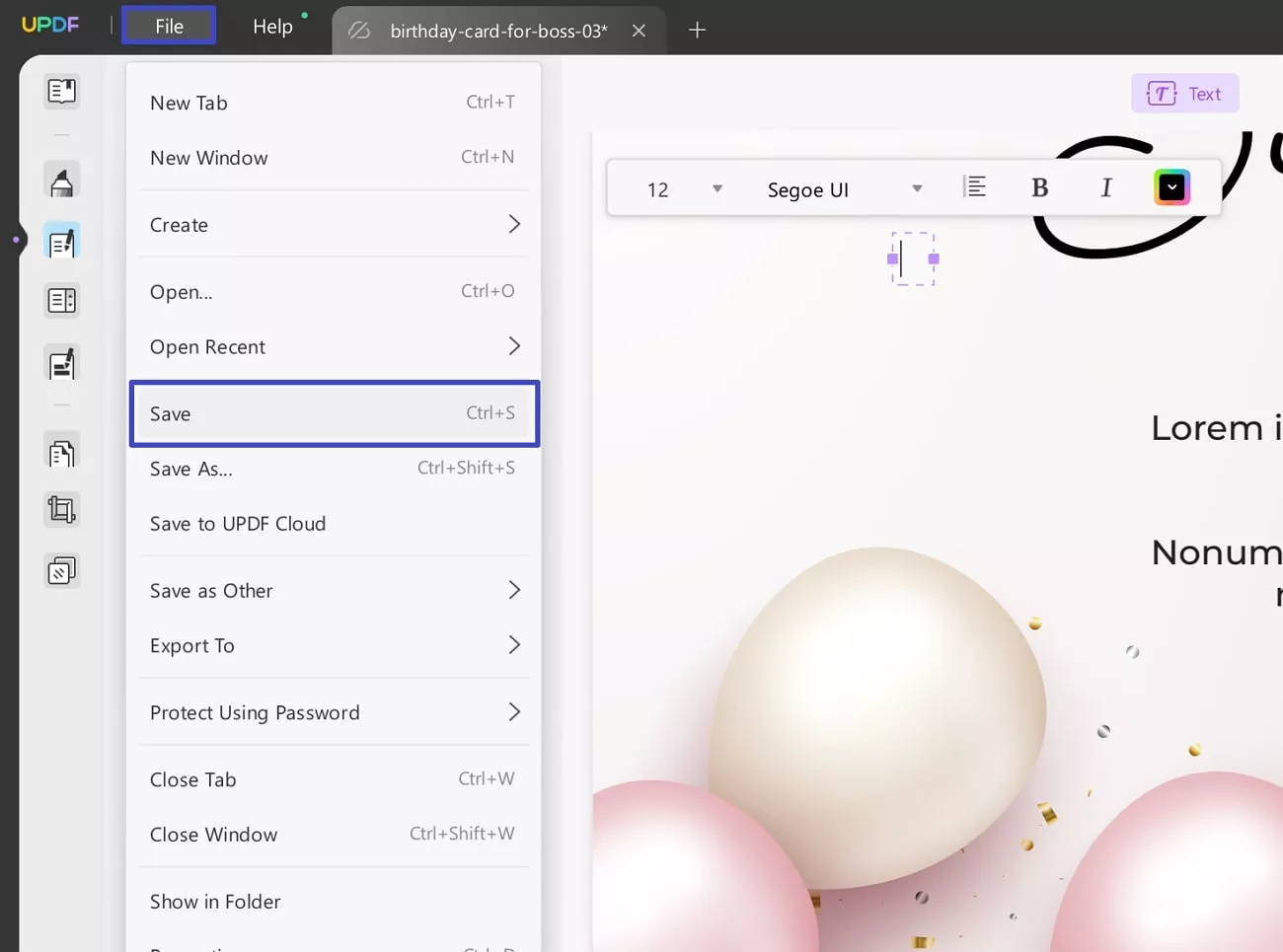Screen dimensions: 1283x952
Task: Click the Edit PDF sidebar icon
Action: 61,242
